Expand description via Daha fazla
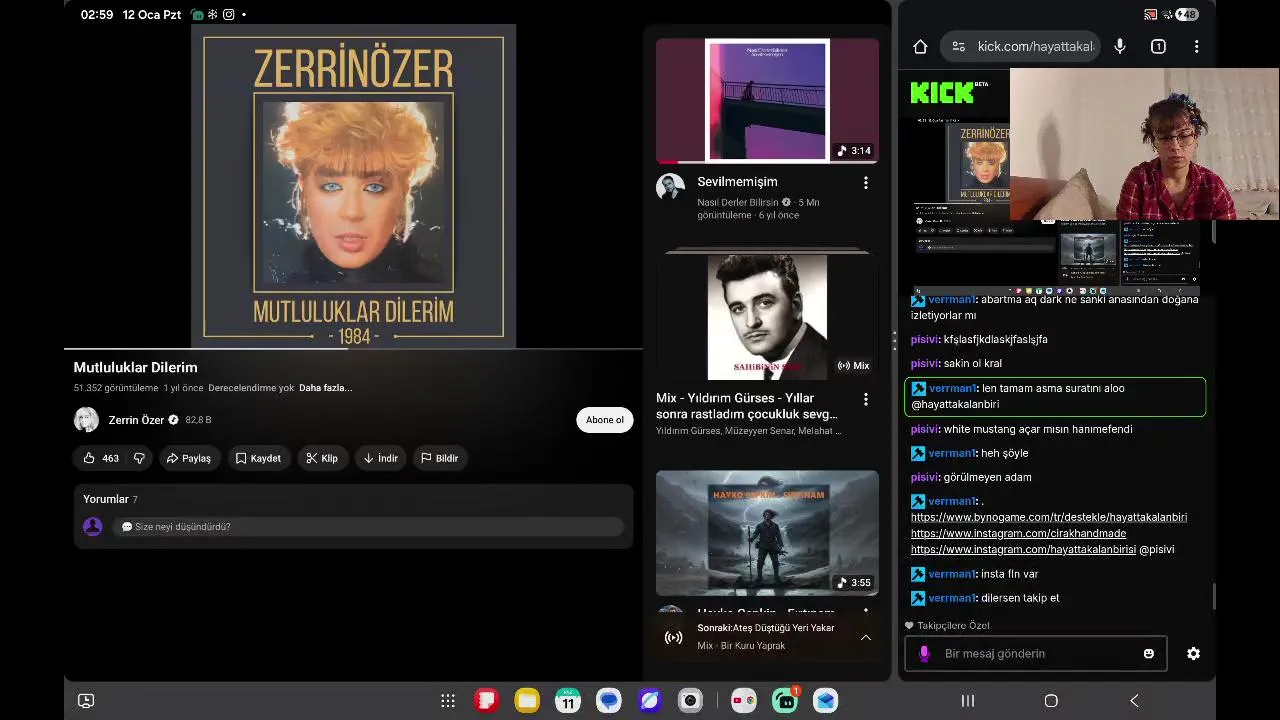This screenshot has height=720, width=1280. pos(325,388)
